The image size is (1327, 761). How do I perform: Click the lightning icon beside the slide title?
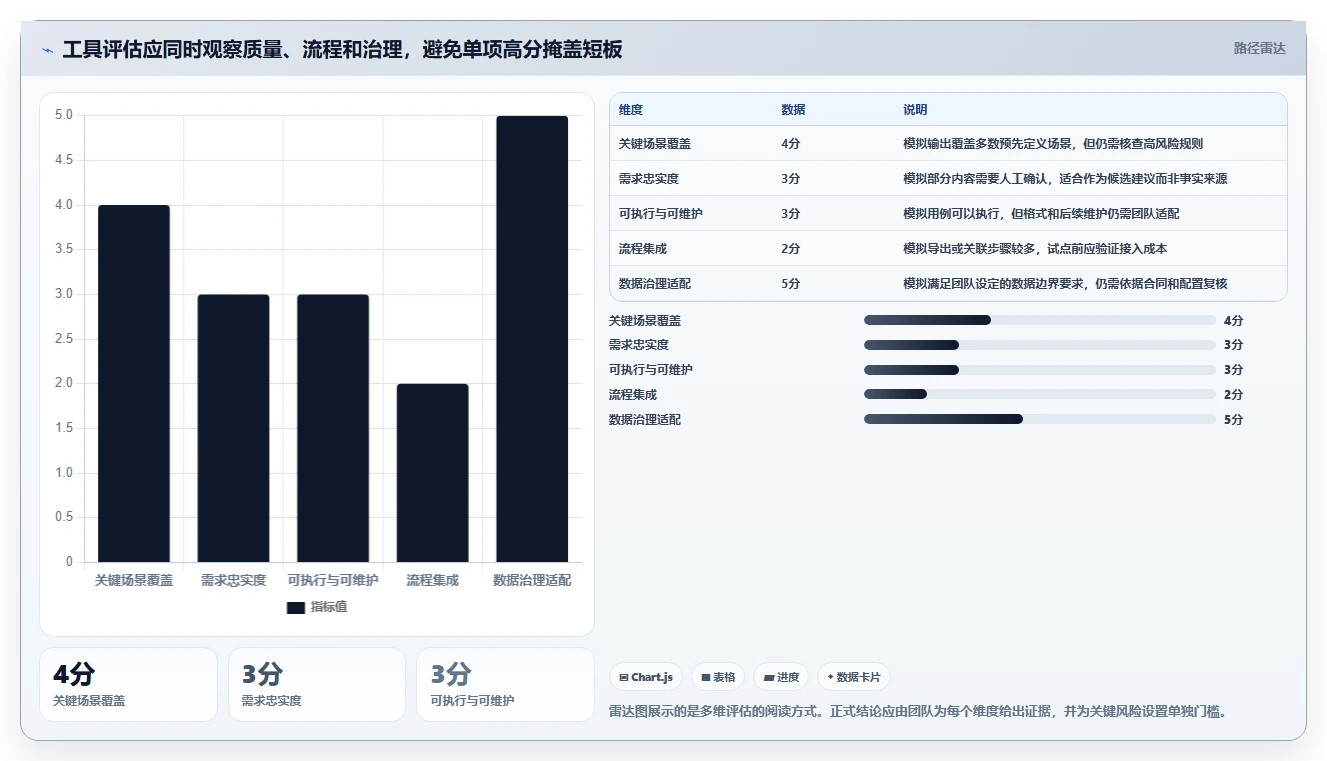point(47,50)
